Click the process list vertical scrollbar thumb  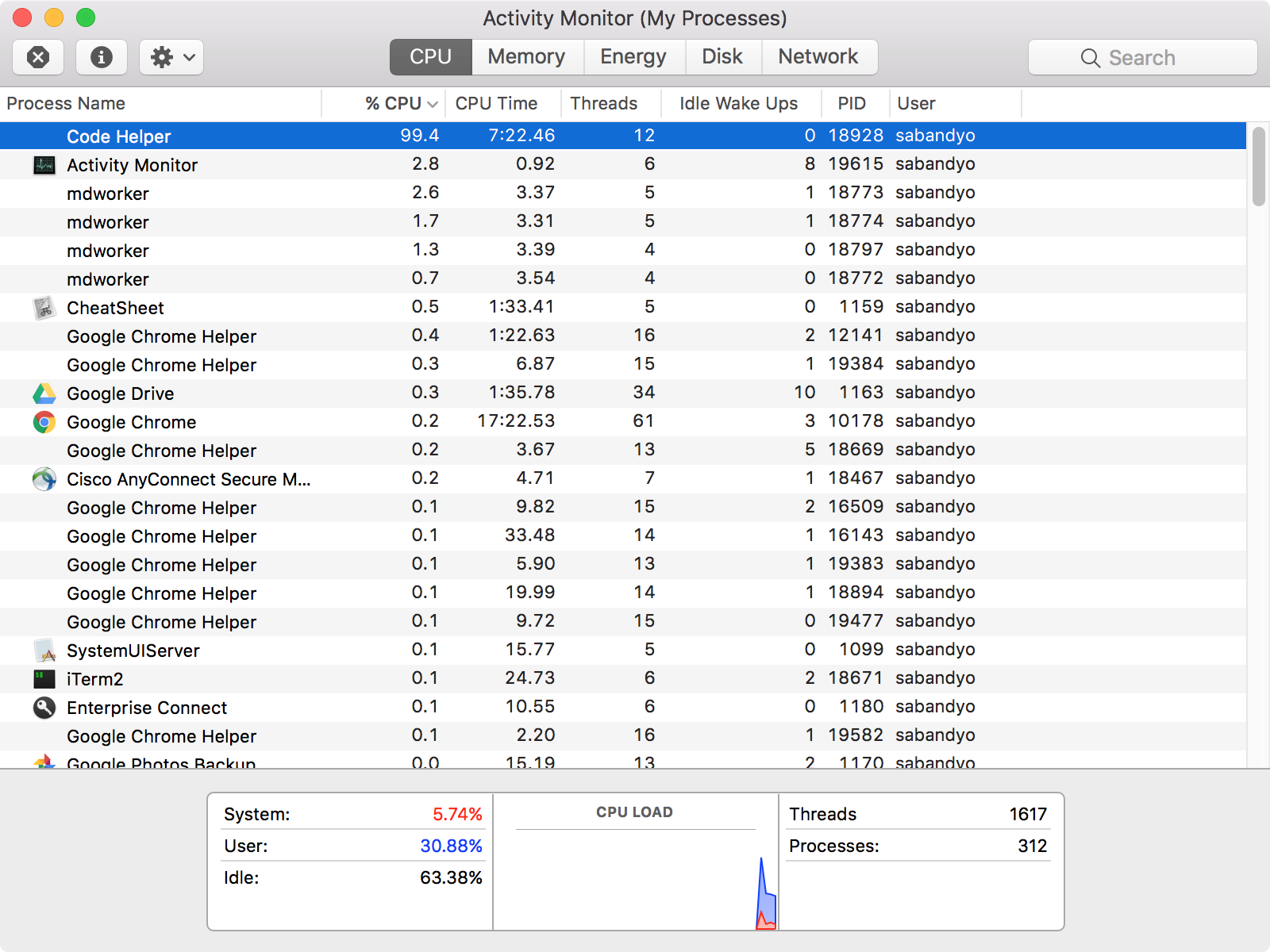pyautogui.click(x=1259, y=167)
